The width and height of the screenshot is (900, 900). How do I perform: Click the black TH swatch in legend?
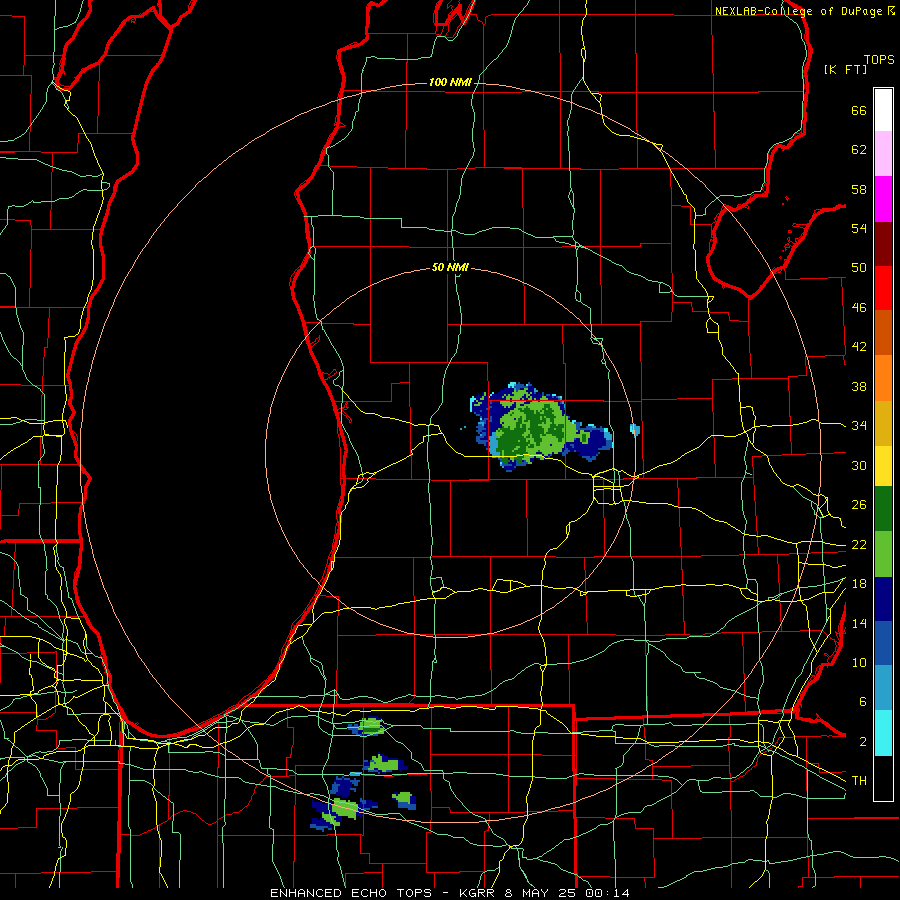click(x=883, y=778)
